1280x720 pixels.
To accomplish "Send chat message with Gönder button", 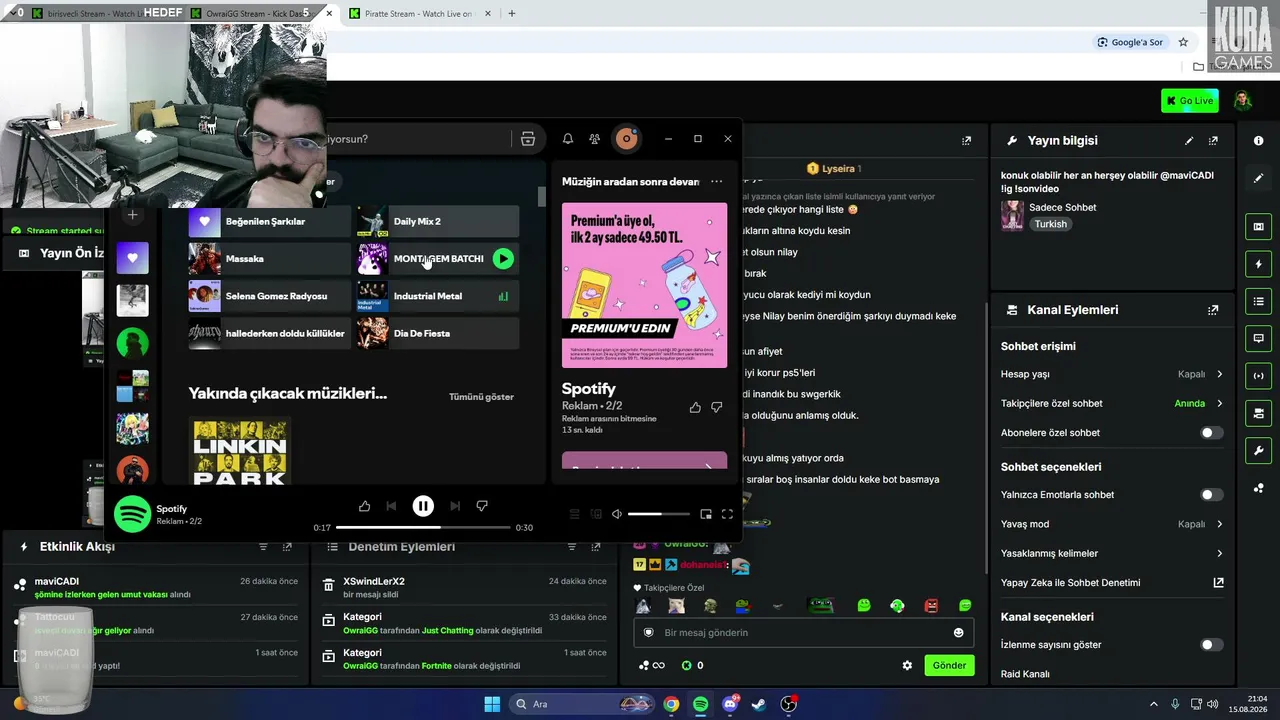I will click(949, 665).
